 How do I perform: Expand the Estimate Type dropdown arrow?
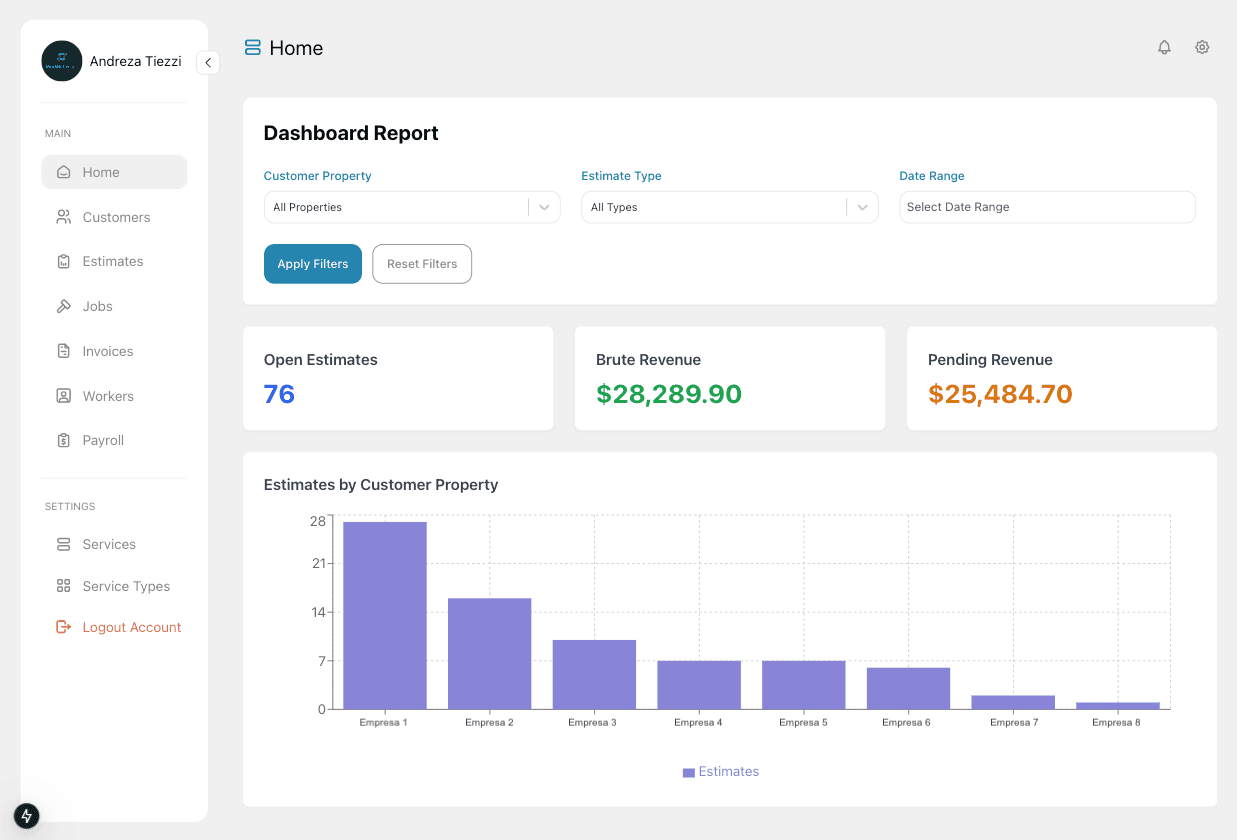tap(862, 207)
